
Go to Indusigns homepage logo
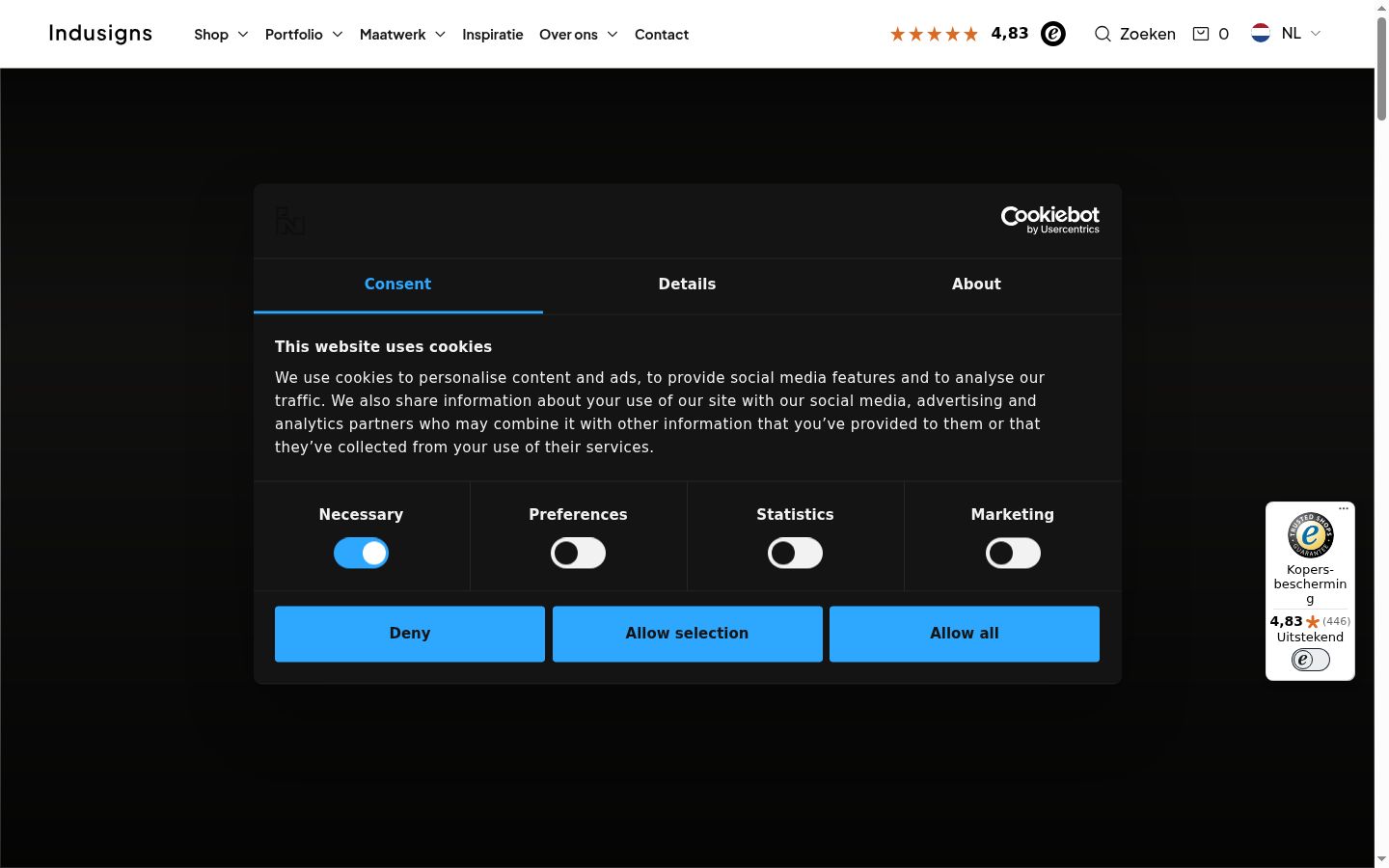[100, 34]
